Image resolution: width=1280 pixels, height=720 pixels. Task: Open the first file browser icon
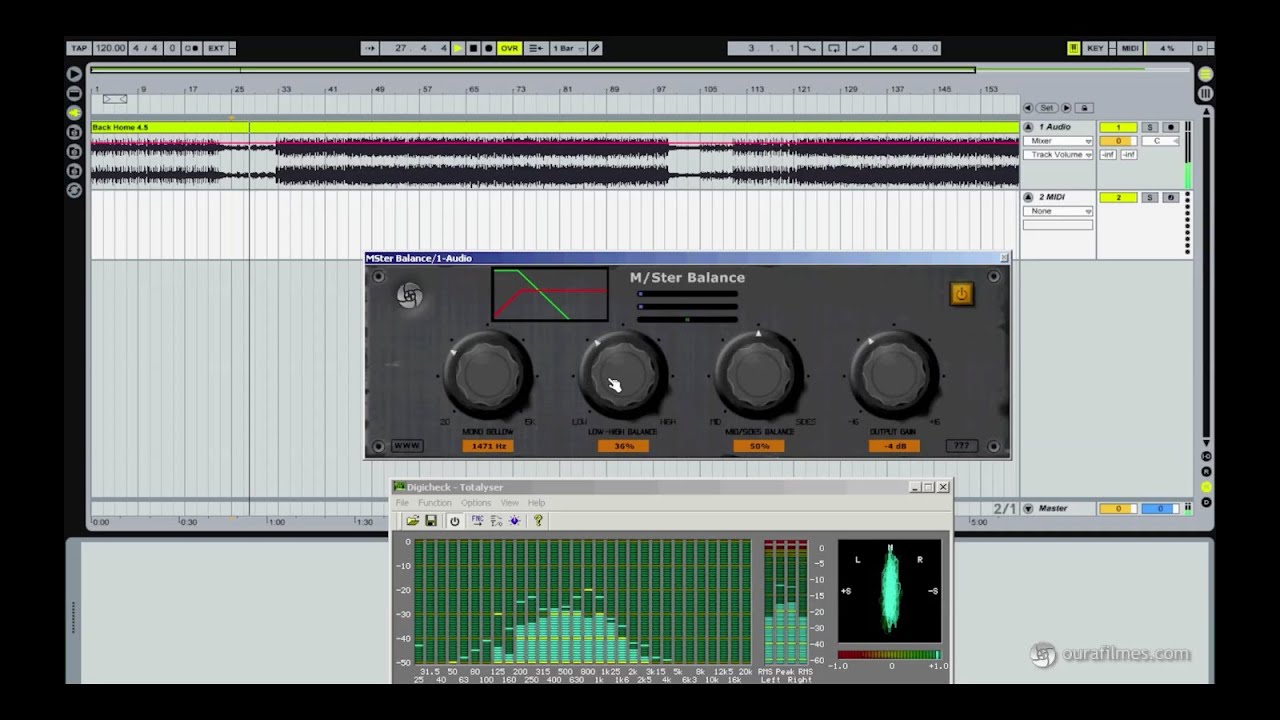pos(74,132)
